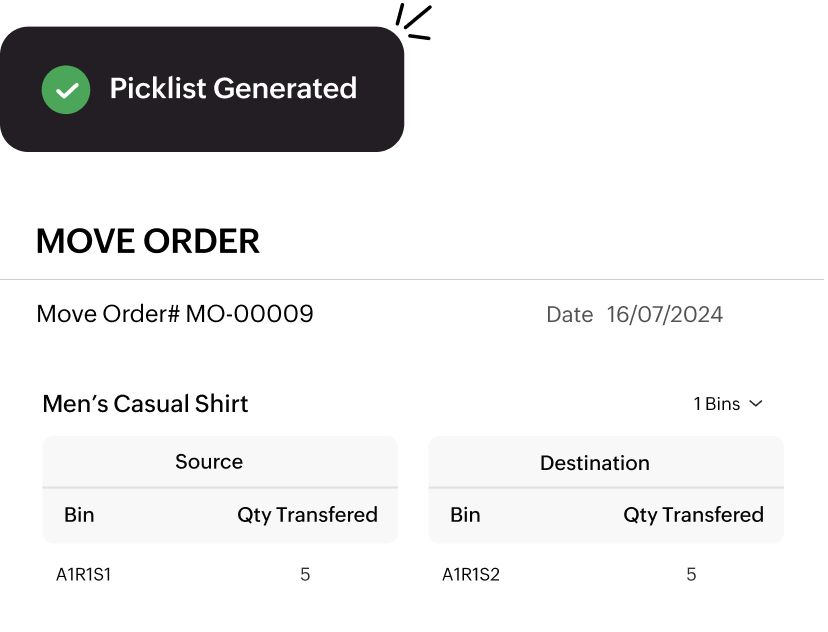Select destination bin A1R1S2
Screen dimensions: 828x632
tap(471, 575)
